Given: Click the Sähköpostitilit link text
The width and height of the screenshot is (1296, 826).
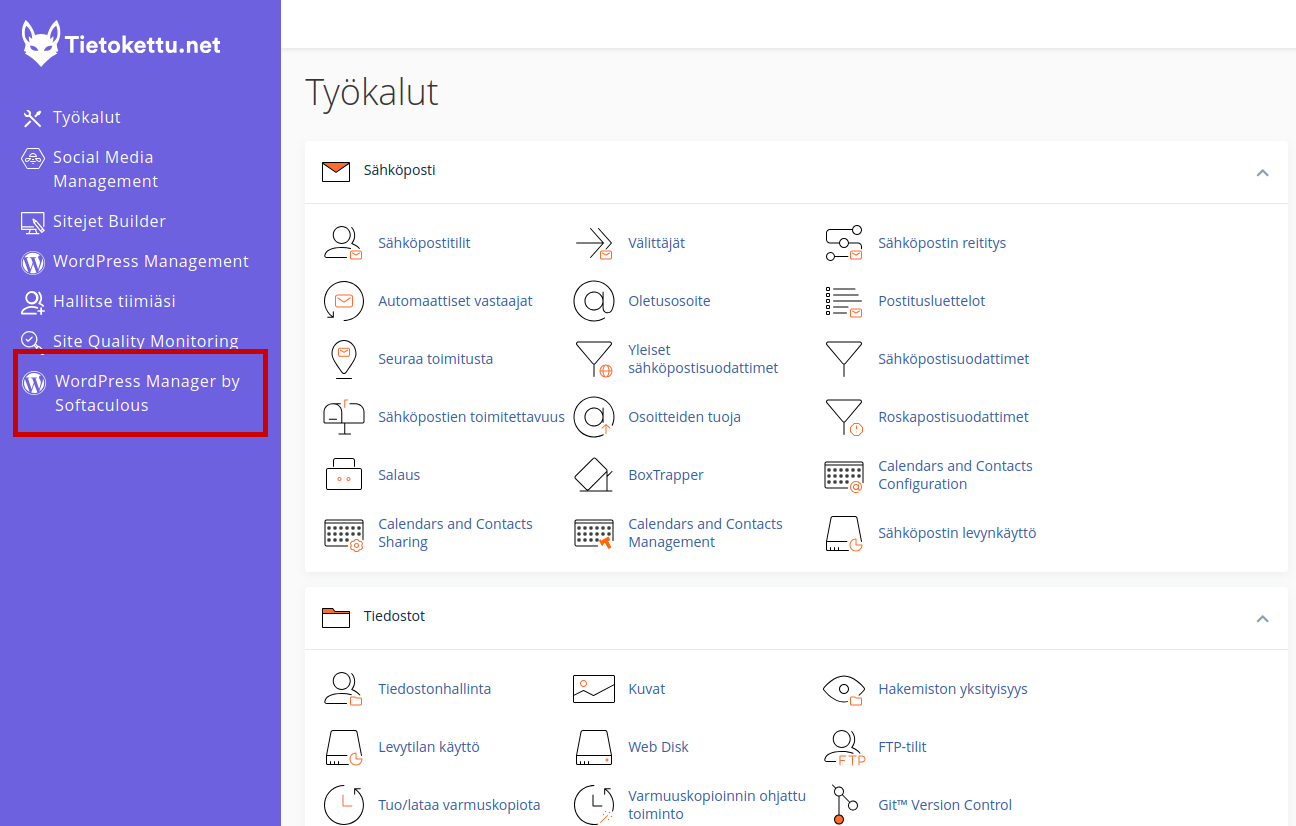Looking at the screenshot, I should 424,243.
